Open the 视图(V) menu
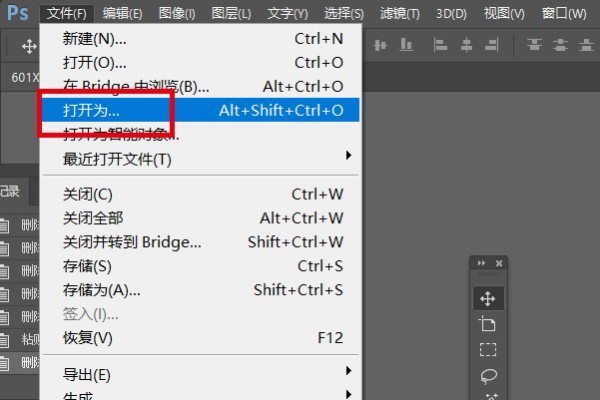 [x=504, y=14]
